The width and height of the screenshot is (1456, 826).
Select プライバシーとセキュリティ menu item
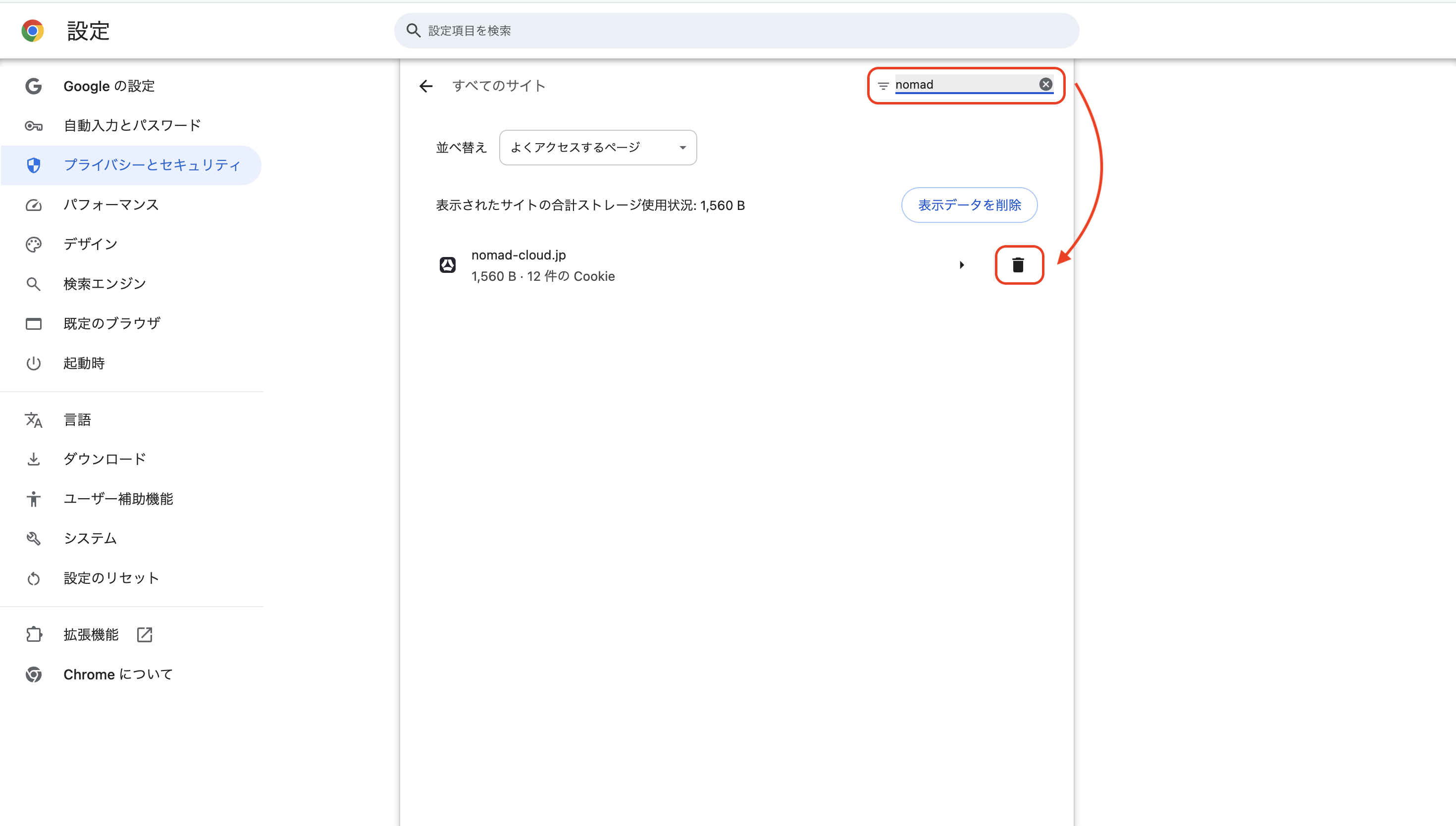131,165
